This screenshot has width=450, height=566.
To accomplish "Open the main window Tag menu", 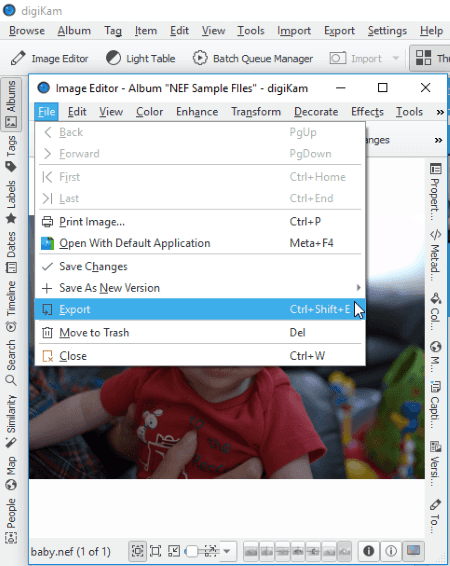I will 113,31.
